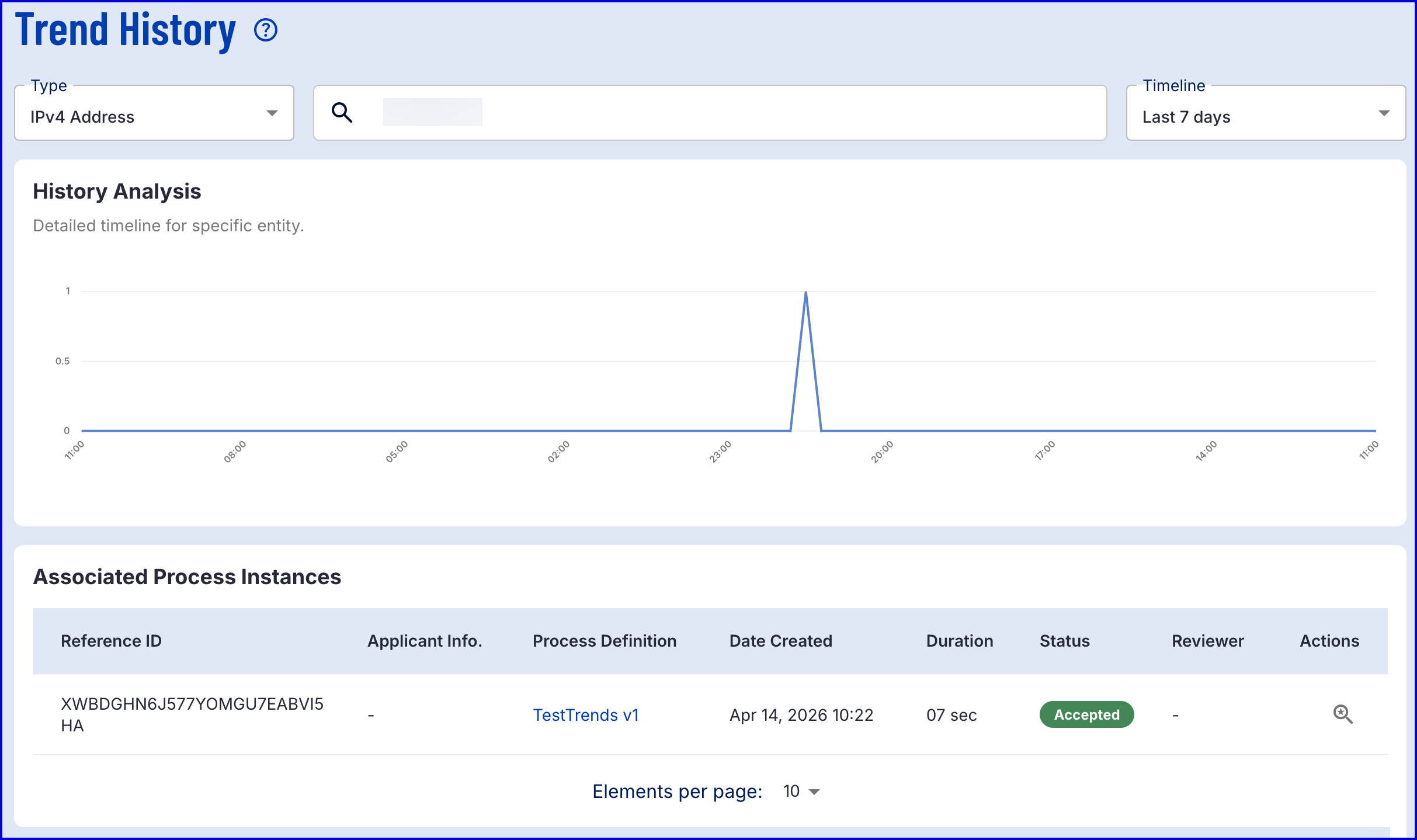Click the Status column header
The width and height of the screenshot is (1417, 840).
pos(1064,641)
